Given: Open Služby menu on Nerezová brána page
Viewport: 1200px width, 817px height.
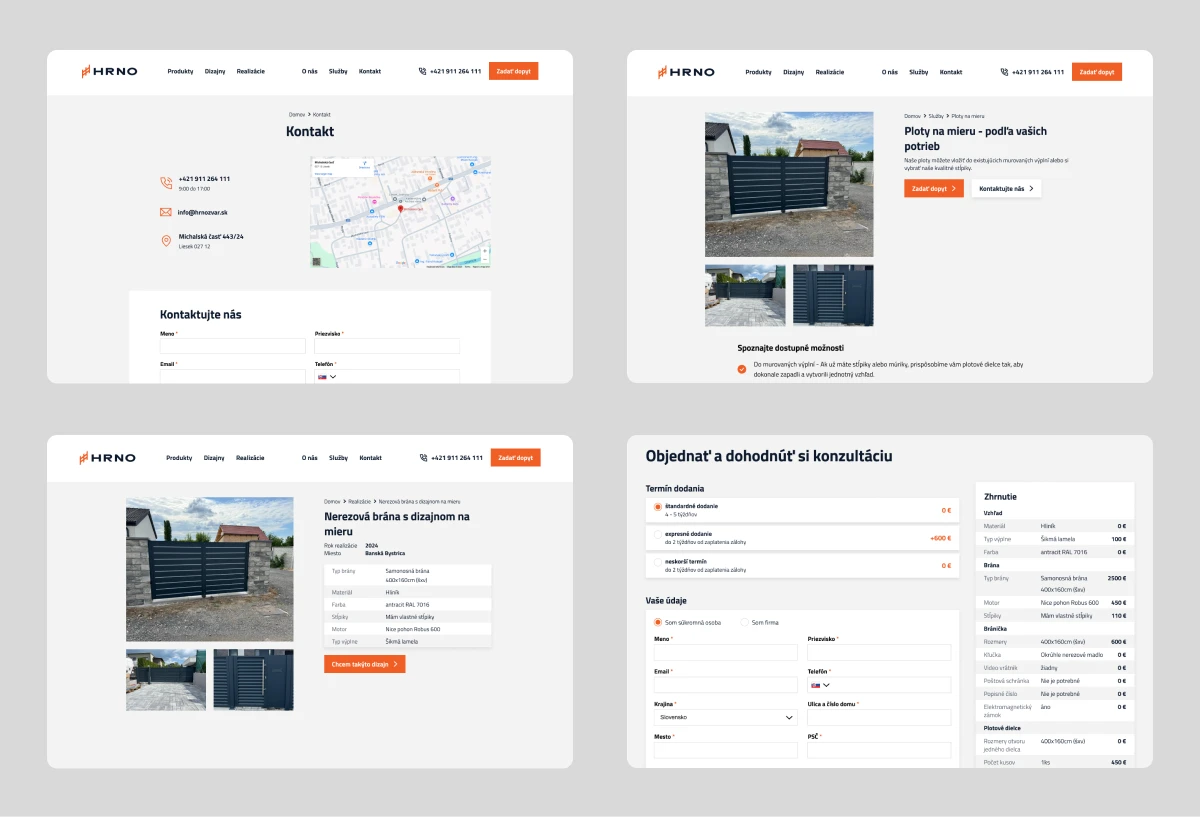Looking at the screenshot, I should click(x=338, y=458).
